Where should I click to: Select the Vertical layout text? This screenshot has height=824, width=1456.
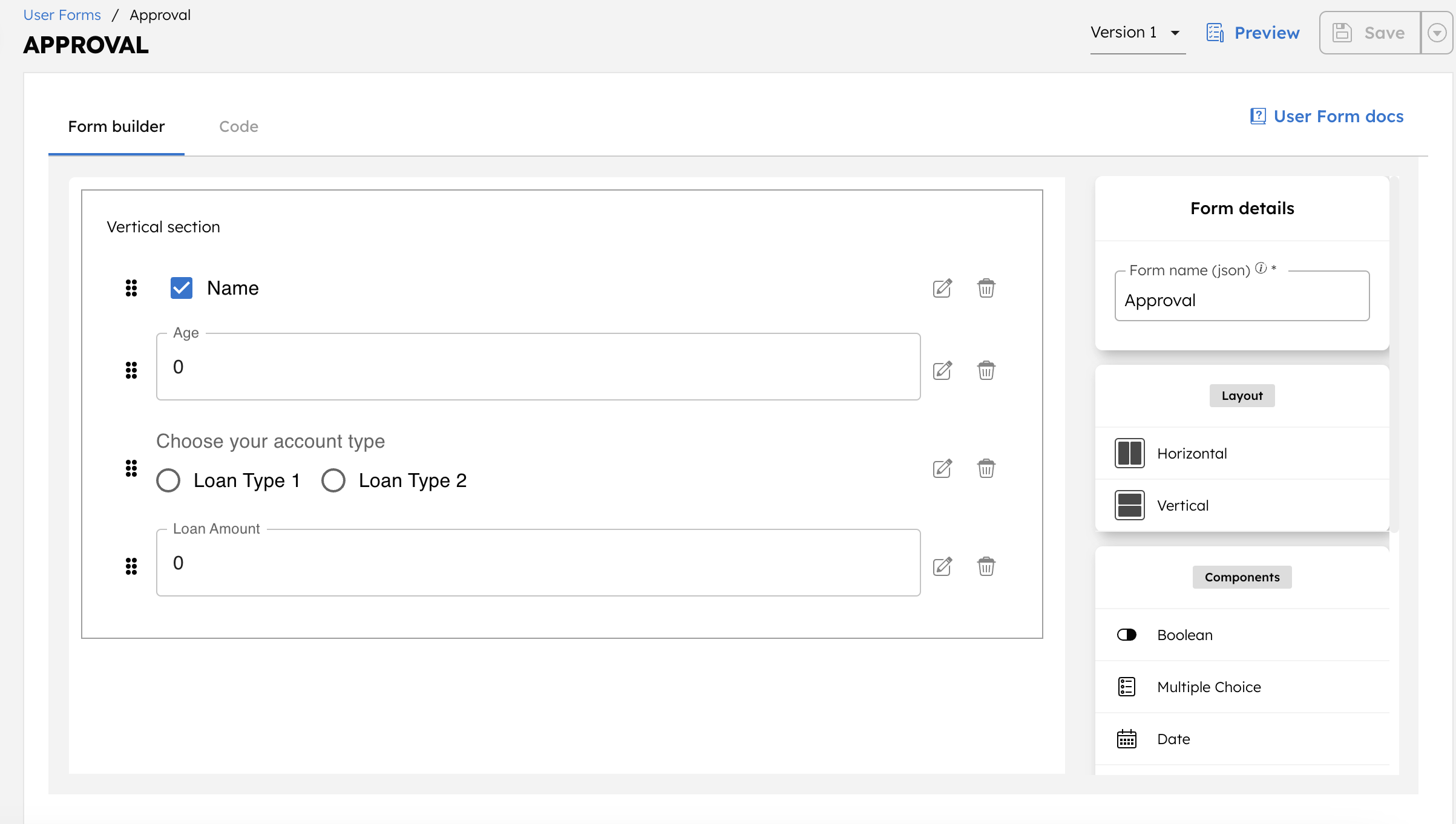pos(1183,505)
